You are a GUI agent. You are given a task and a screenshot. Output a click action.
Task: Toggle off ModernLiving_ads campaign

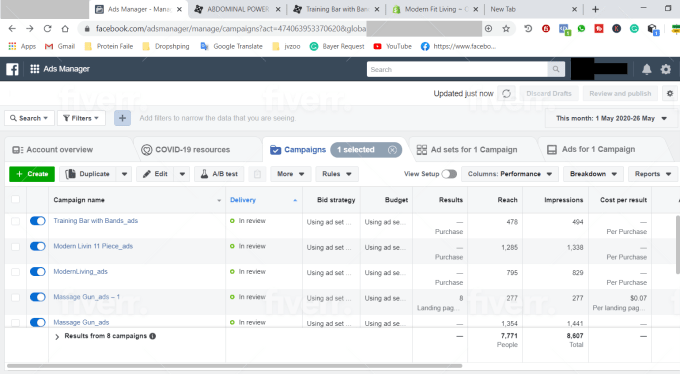[x=38, y=272]
